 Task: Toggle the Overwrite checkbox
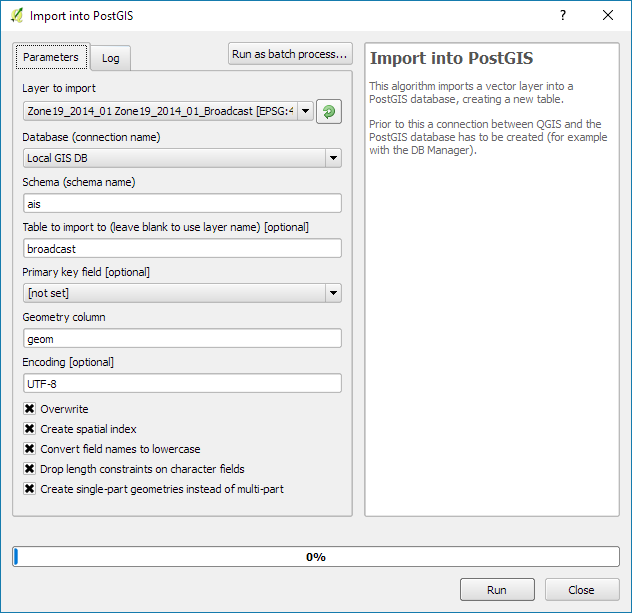[x=29, y=409]
